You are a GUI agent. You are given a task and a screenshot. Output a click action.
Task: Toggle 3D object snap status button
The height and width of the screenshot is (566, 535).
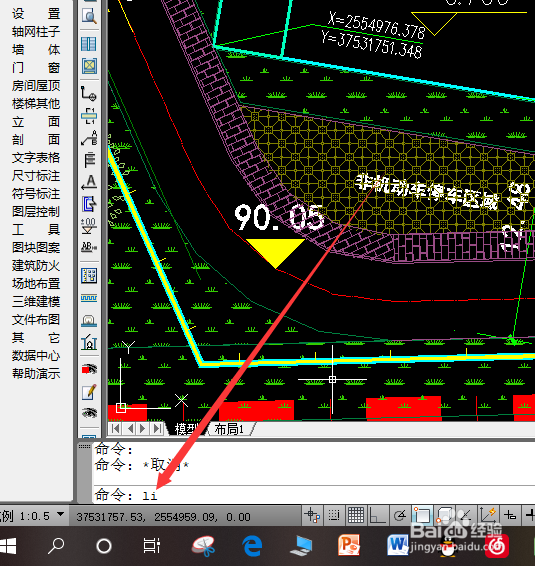(444, 515)
